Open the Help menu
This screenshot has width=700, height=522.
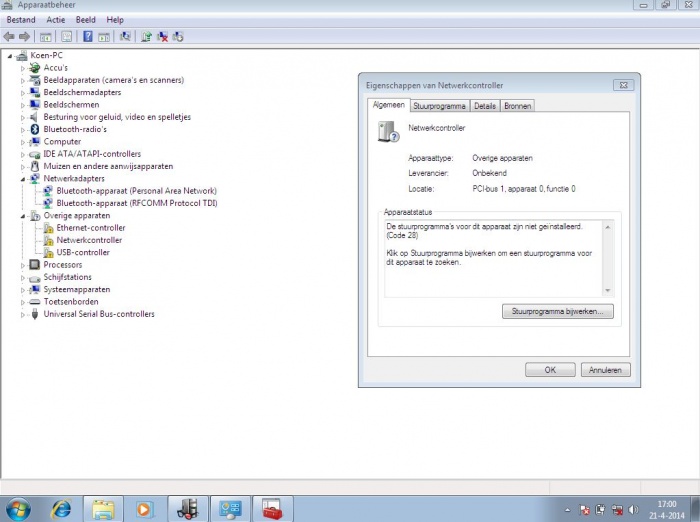tap(115, 20)
